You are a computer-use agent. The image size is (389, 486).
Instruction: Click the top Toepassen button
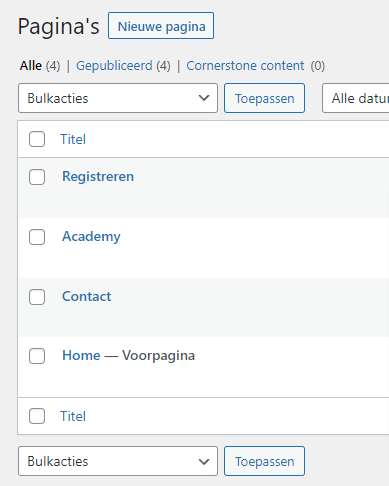point(264,98)
